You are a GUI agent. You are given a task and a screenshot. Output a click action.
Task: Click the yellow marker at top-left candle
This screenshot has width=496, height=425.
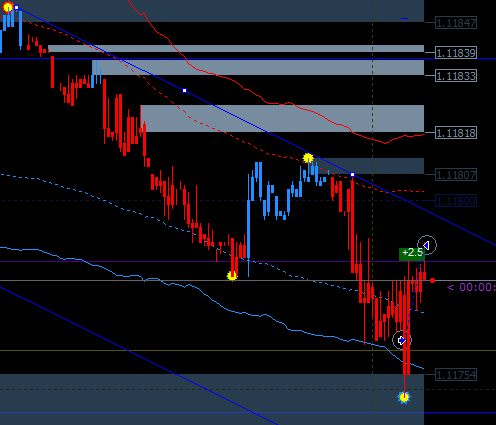[8, 7]
